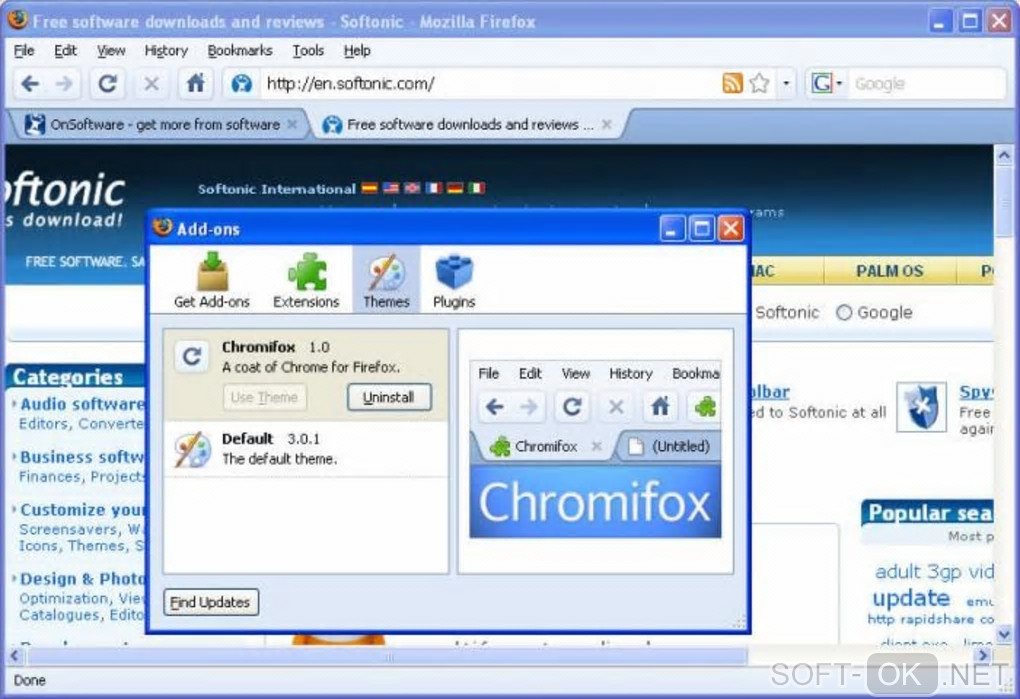The height and width of the screenshot is (699, 1020).
Task: Click the horizontal scrollbar thumb
Action: click(388, 657)
